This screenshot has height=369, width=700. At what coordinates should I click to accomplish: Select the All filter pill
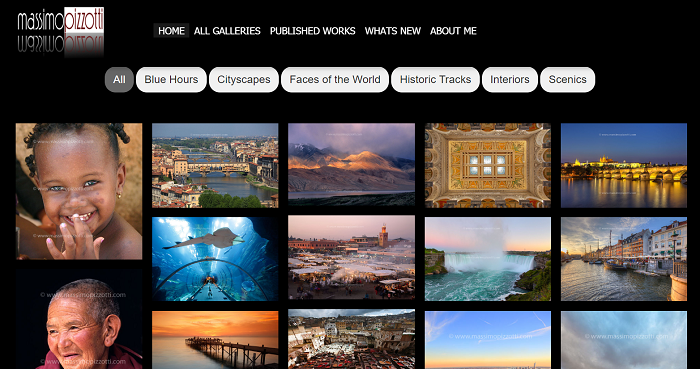(119, 79)
